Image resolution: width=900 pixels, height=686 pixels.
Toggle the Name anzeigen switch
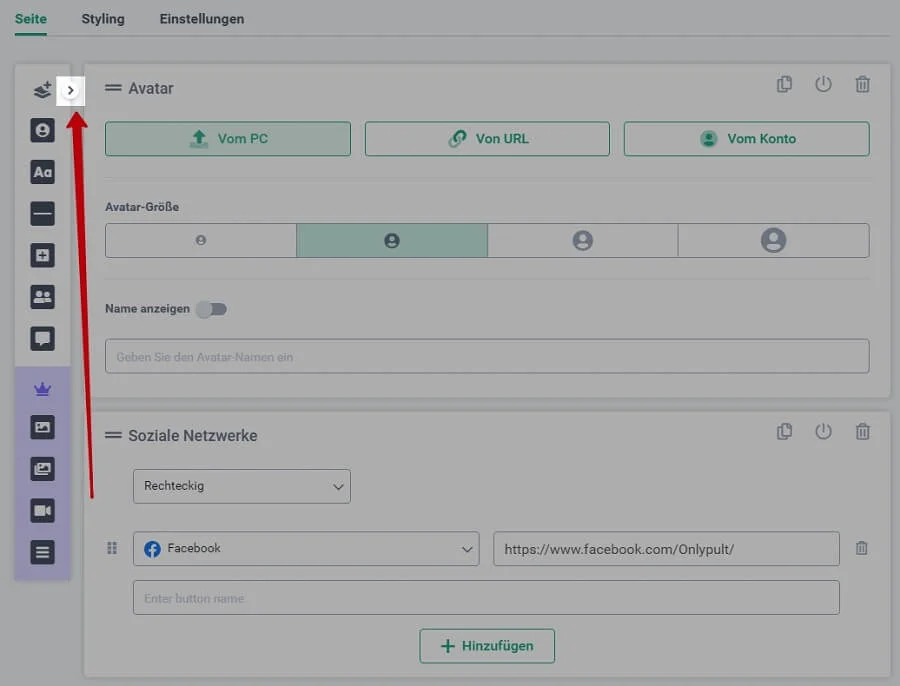(211, 309)
